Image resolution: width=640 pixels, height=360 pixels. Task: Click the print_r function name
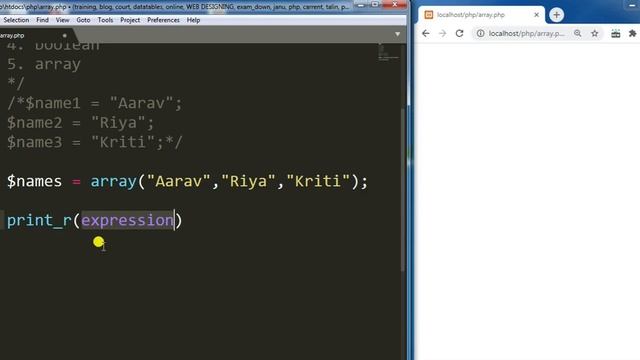[39, 220]
